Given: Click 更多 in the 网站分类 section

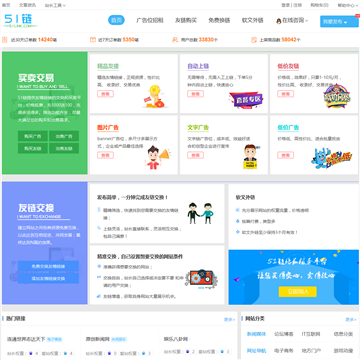Looking at the screenshot, I should pyautogui.click(x=351, y=319).
